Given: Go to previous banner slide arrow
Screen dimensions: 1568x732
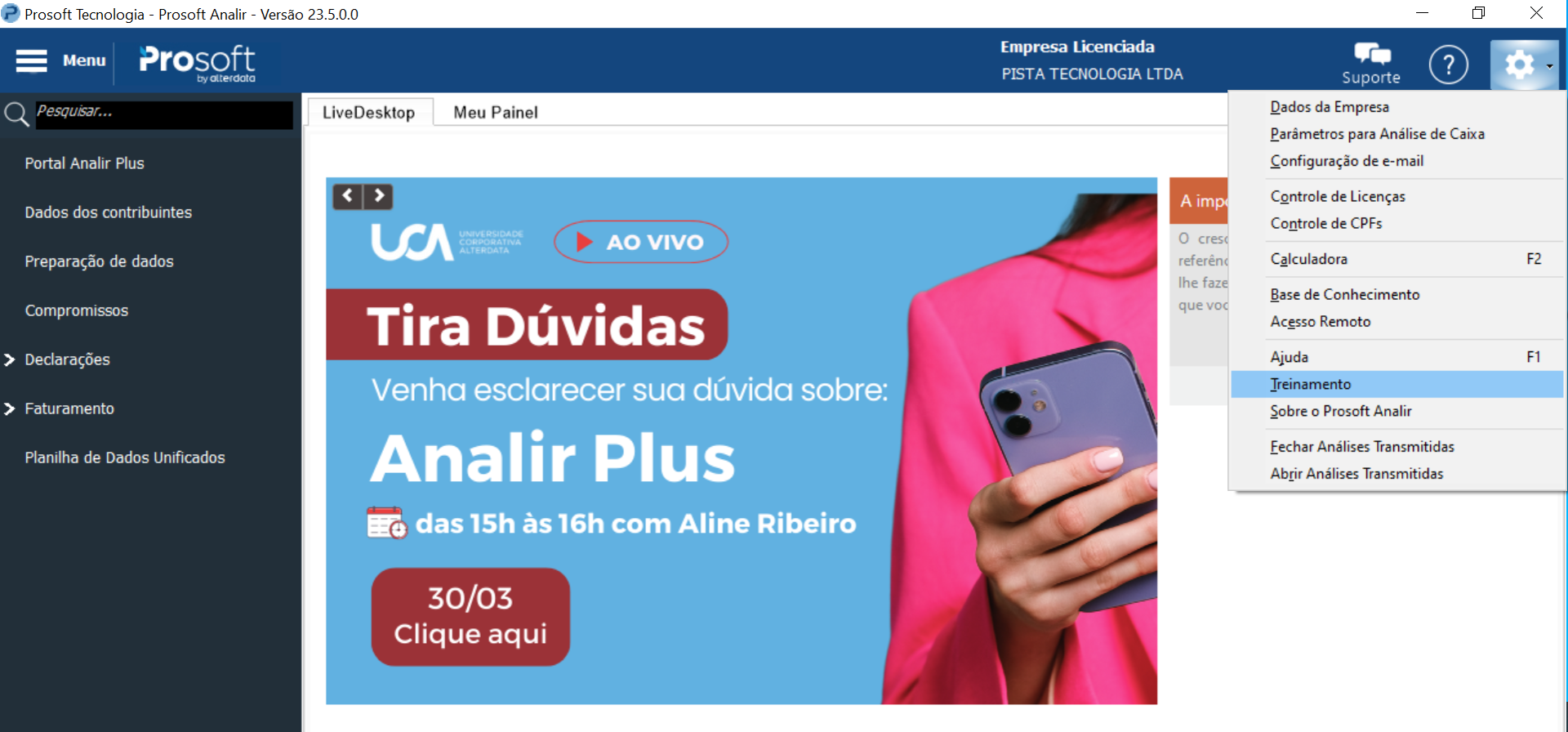Looking at the screenshot, I should click(348, 196).
